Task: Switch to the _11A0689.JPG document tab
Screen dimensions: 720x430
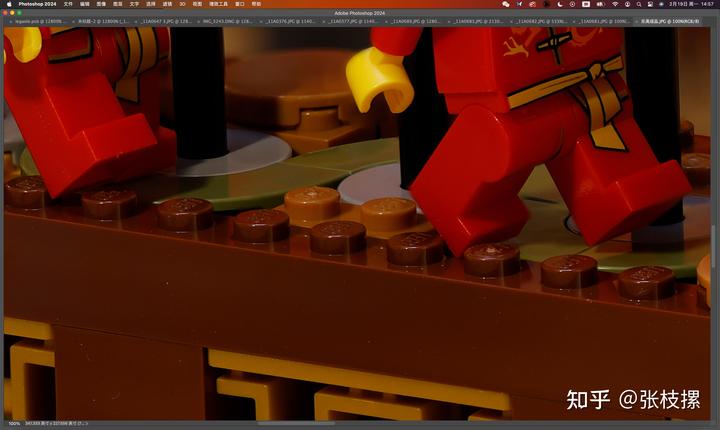Action: [x=416, y=21]
